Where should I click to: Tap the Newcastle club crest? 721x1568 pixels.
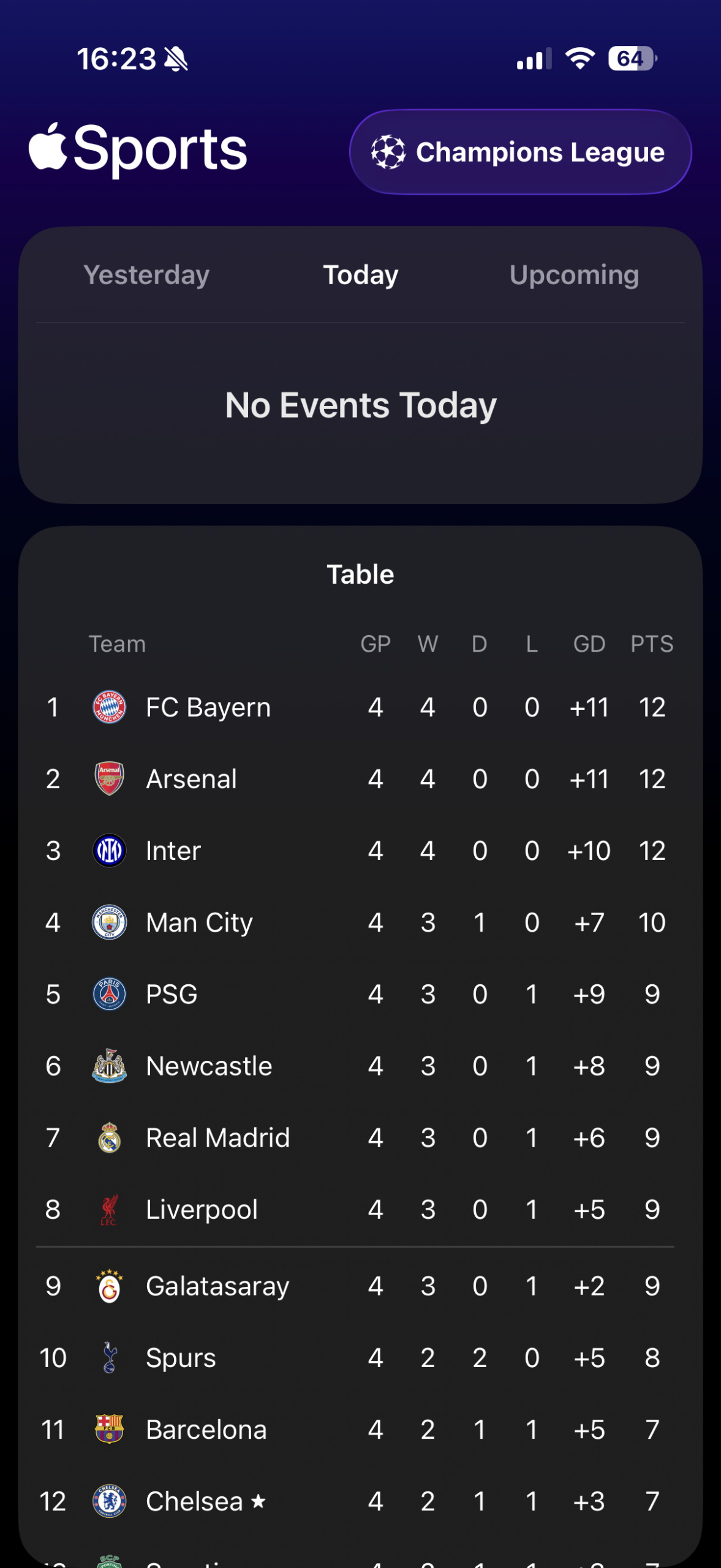[109, 1066]
